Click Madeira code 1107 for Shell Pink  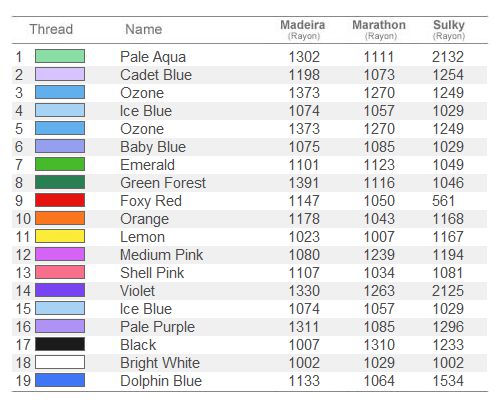pos(304,273)
